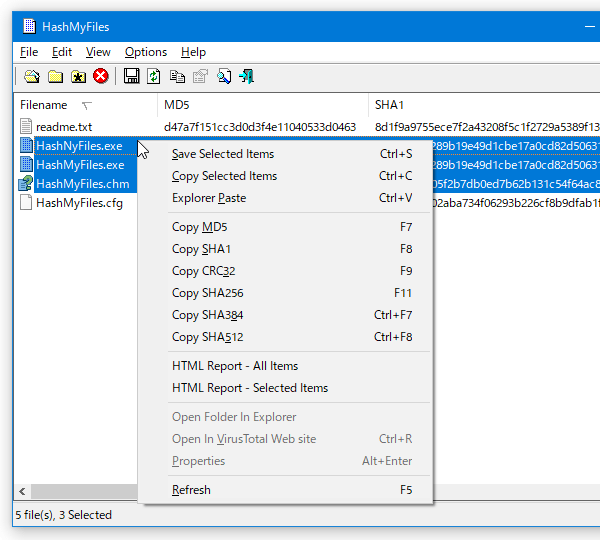
Task: Click MD5 value d47a7f151cc3d0d3f4e11040533d0463
Action: point(260,127)
